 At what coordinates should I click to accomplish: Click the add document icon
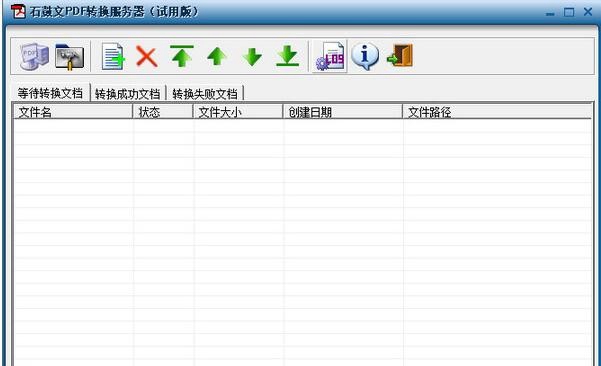click(x=113, y=57)
